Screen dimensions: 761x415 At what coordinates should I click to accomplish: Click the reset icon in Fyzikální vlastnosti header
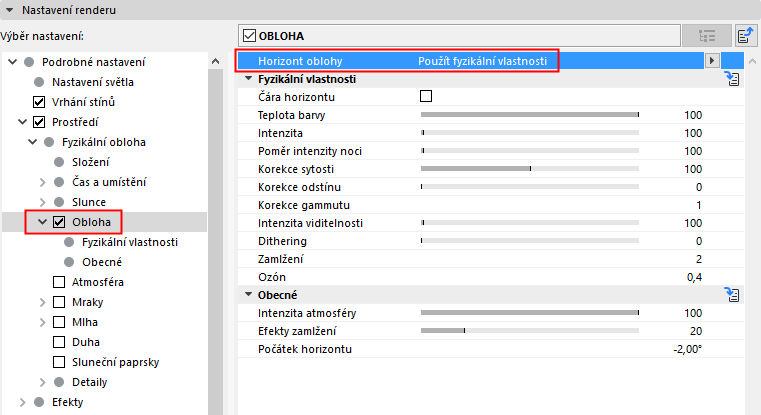point(731,80)
